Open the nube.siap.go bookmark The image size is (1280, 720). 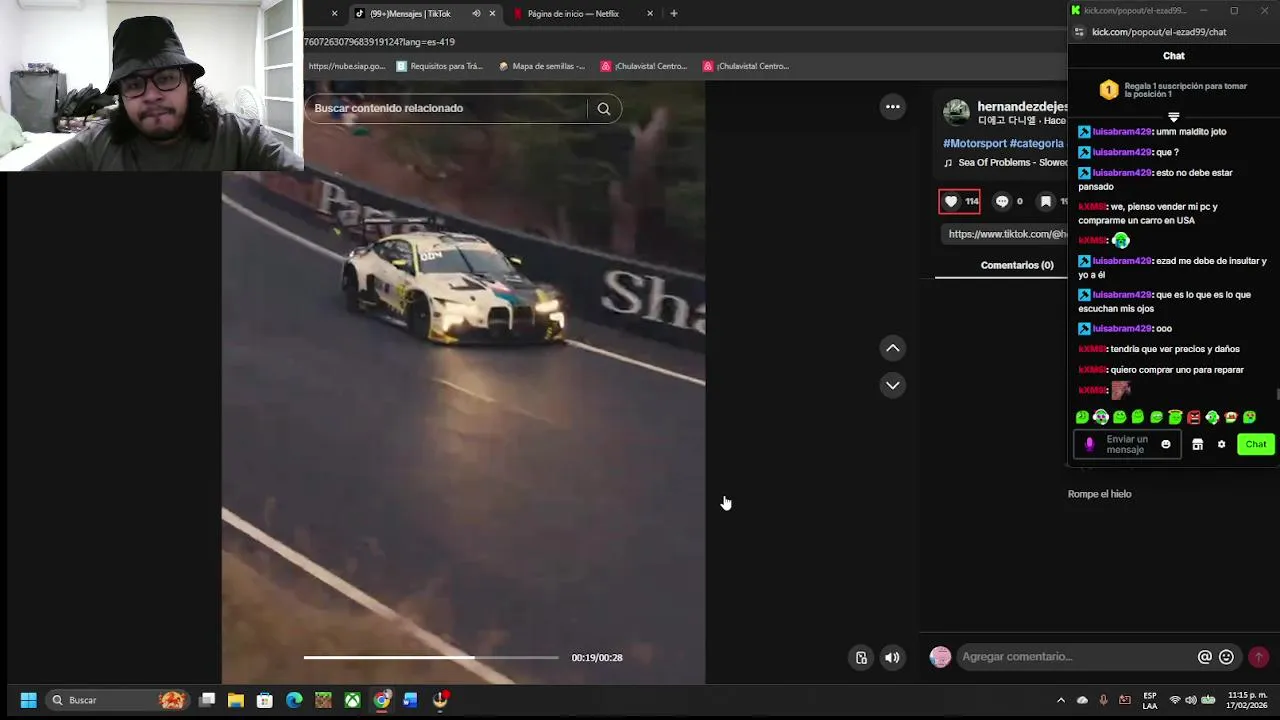[x=346, y=66]
